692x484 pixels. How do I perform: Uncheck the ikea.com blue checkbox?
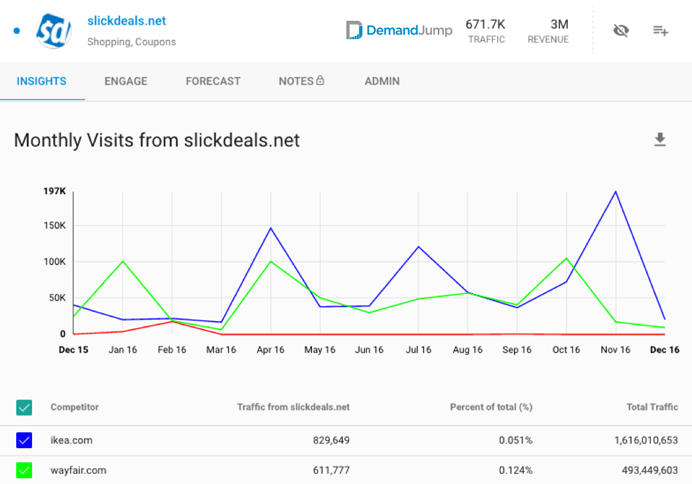24,440
